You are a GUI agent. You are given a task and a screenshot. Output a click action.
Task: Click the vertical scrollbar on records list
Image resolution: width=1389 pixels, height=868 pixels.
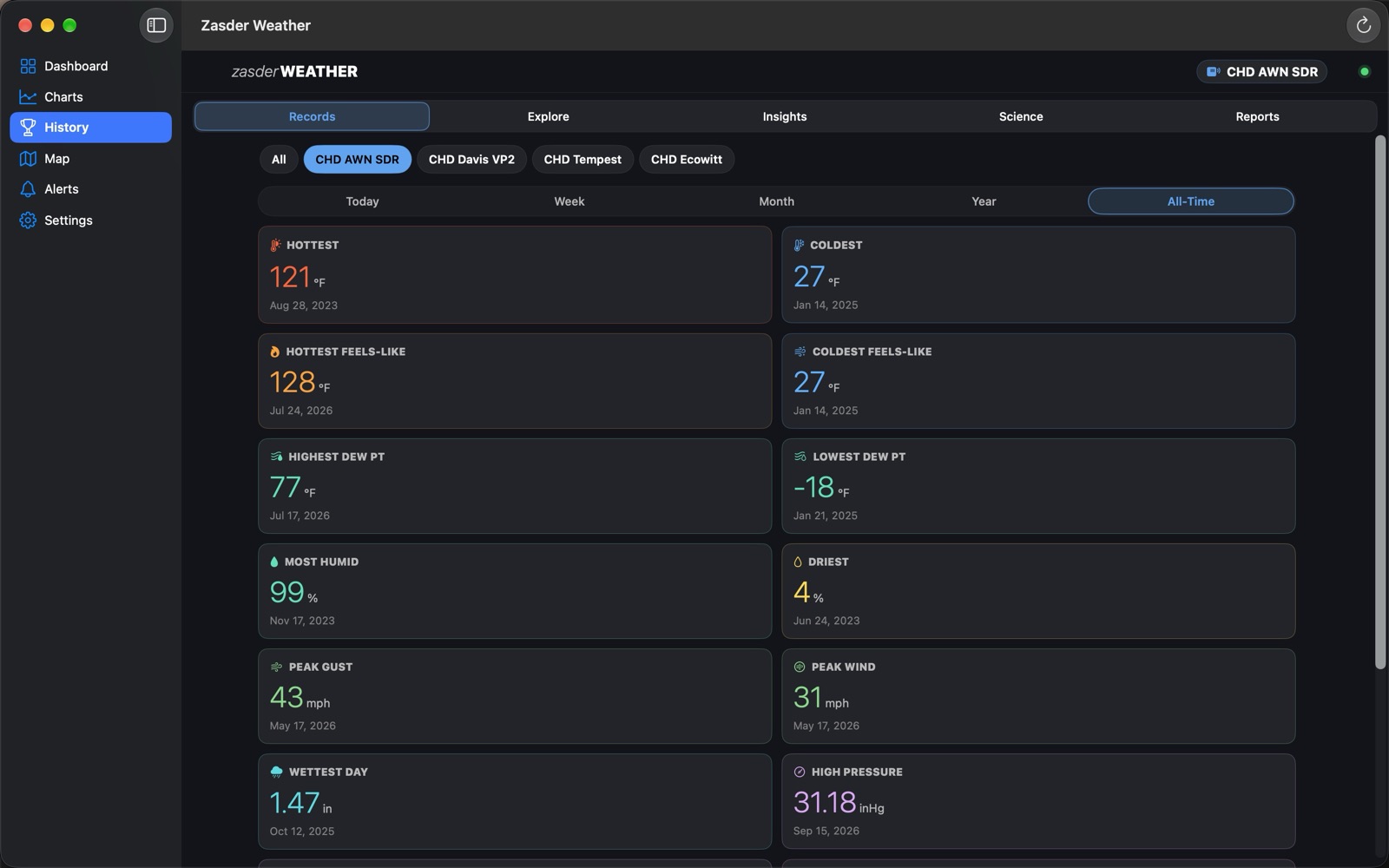tap(1380, 402)
